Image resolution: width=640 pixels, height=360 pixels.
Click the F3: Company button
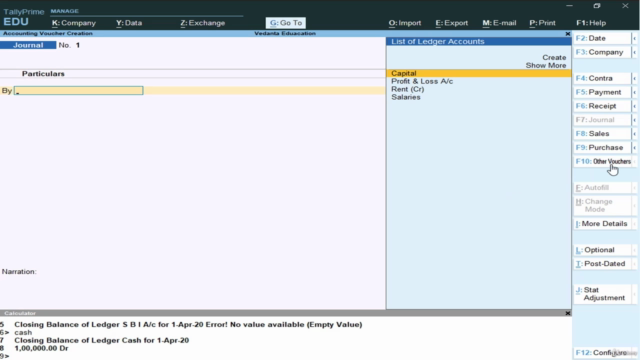coord(602,52)
